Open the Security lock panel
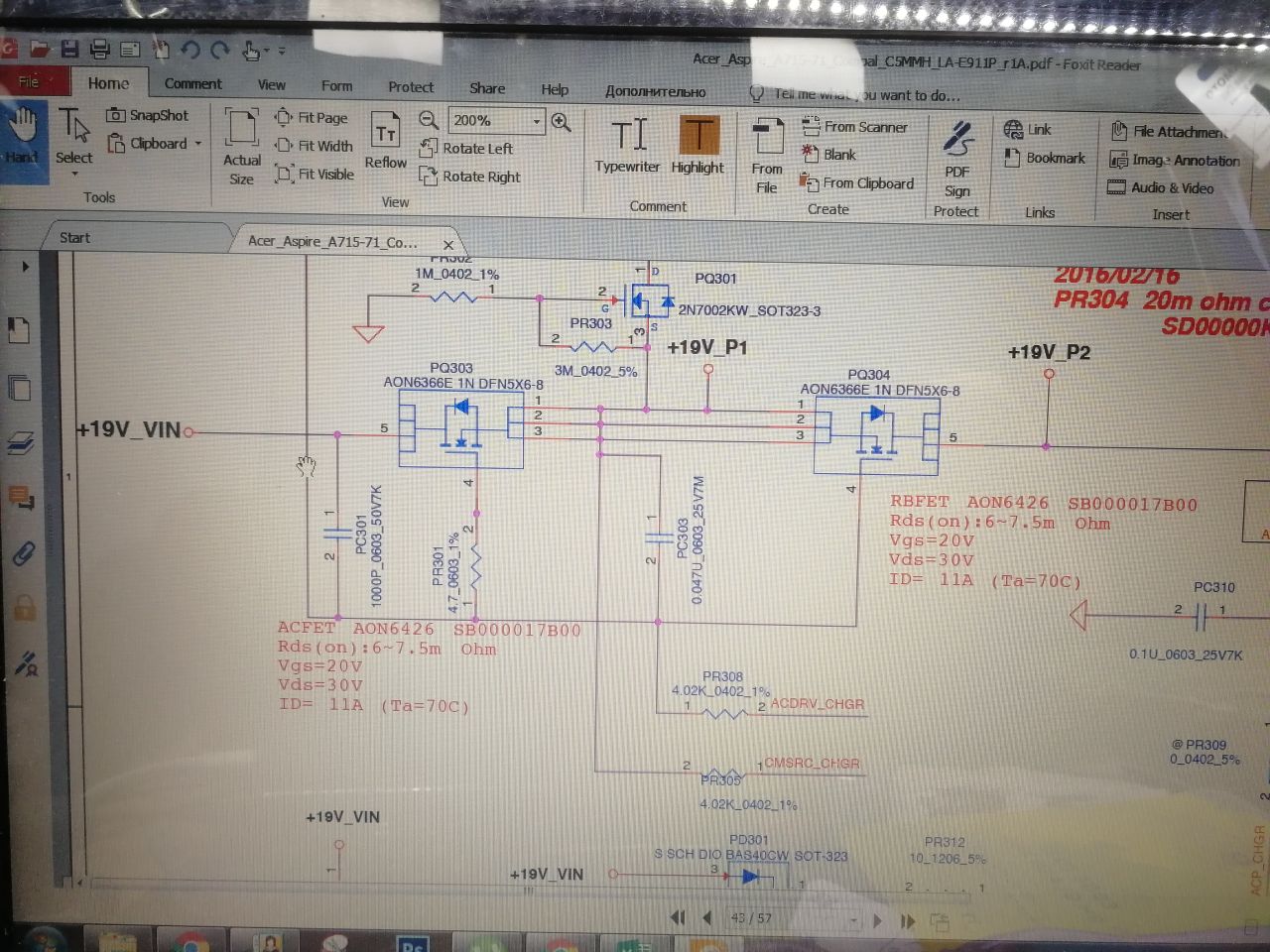Viewport: 1270px width, 952px height. coord(25,607)
